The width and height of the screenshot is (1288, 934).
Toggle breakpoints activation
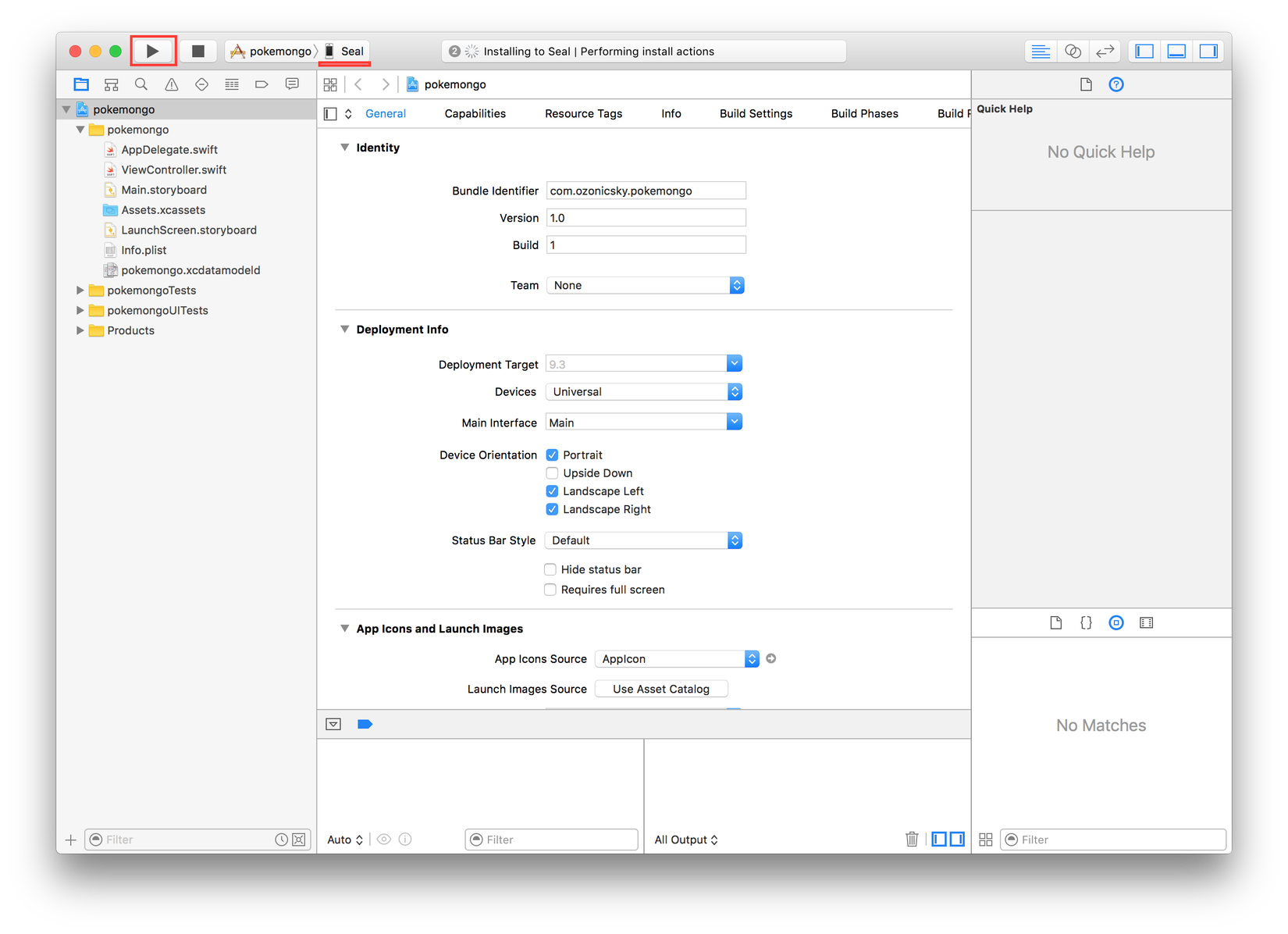[365, 724]
